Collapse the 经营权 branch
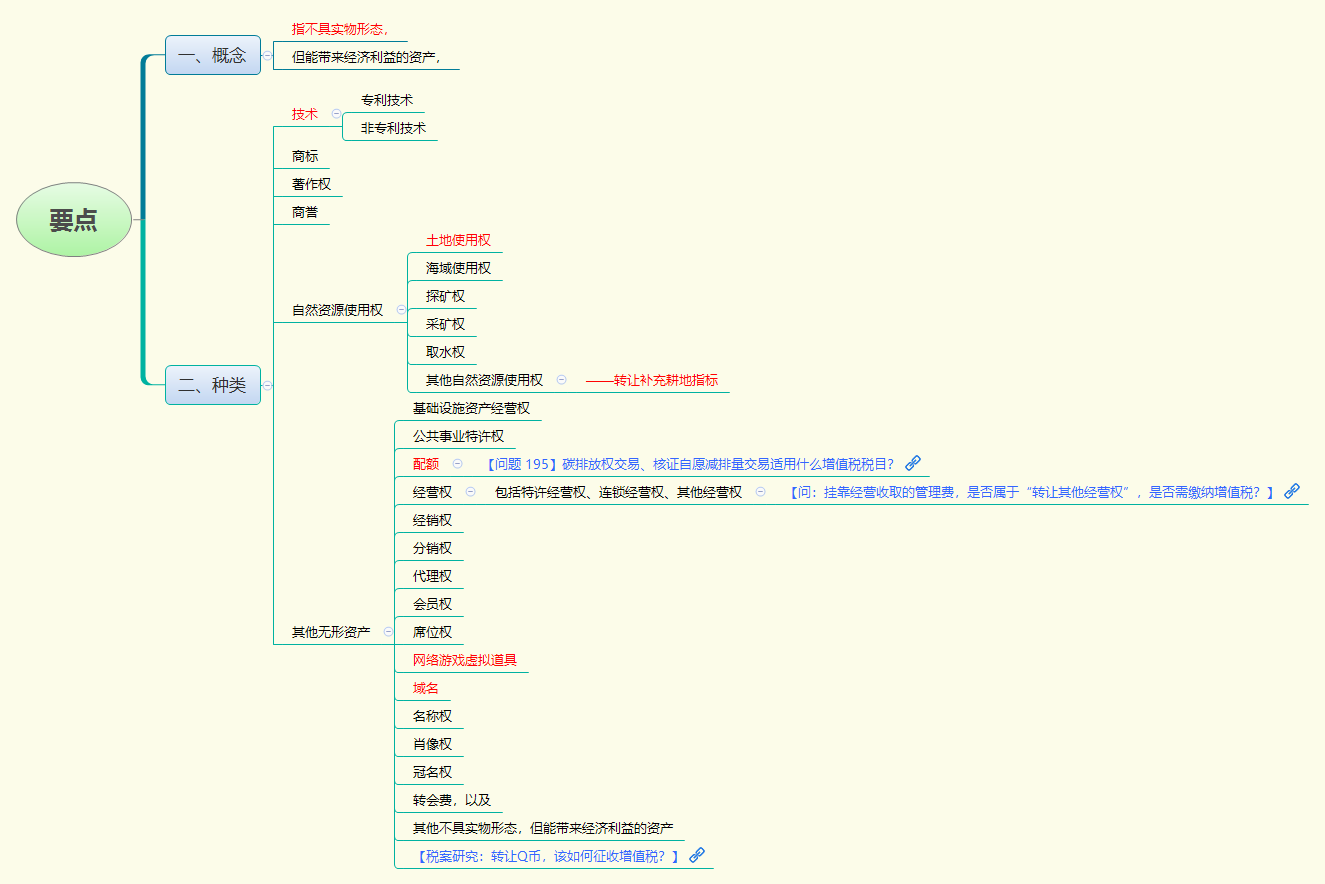The width and height of the screenshot is (1325, 884). coord(469,491)
